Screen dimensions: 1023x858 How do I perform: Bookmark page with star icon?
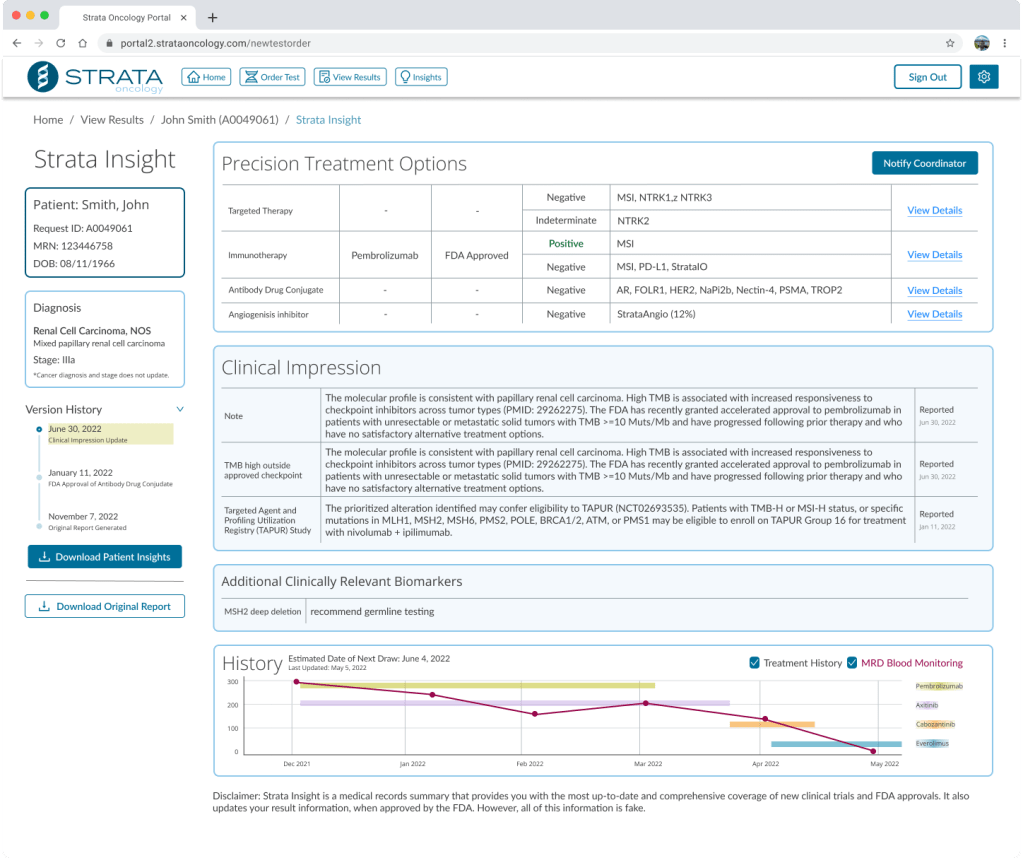point(950,43)
